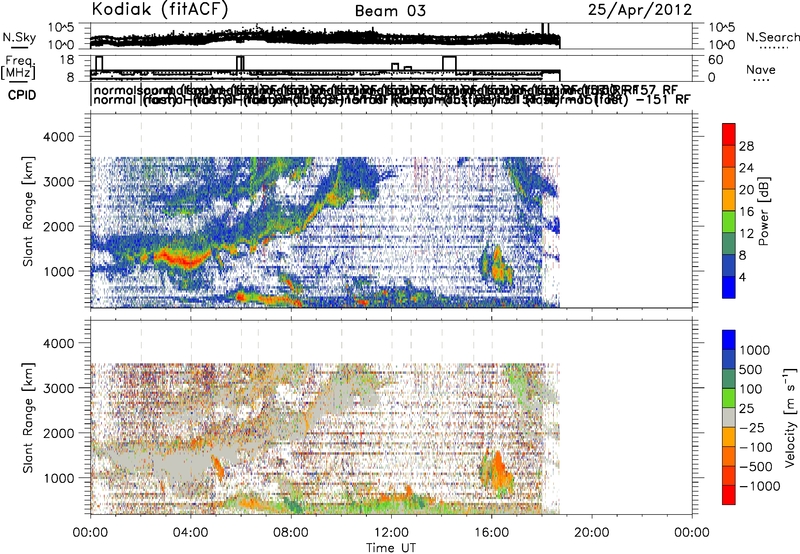The height and width of the screenshot is (554, 800).
Task: Click the 04:00 time axis label
Action: tap(191, 533)
